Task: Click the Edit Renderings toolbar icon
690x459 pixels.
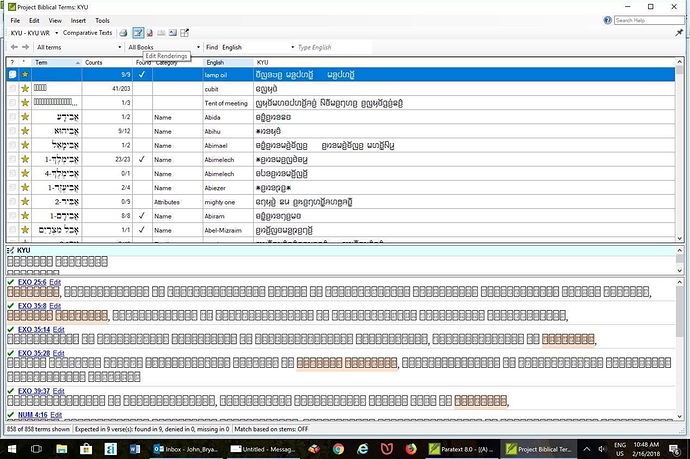Action: click(x=138, y=33)
